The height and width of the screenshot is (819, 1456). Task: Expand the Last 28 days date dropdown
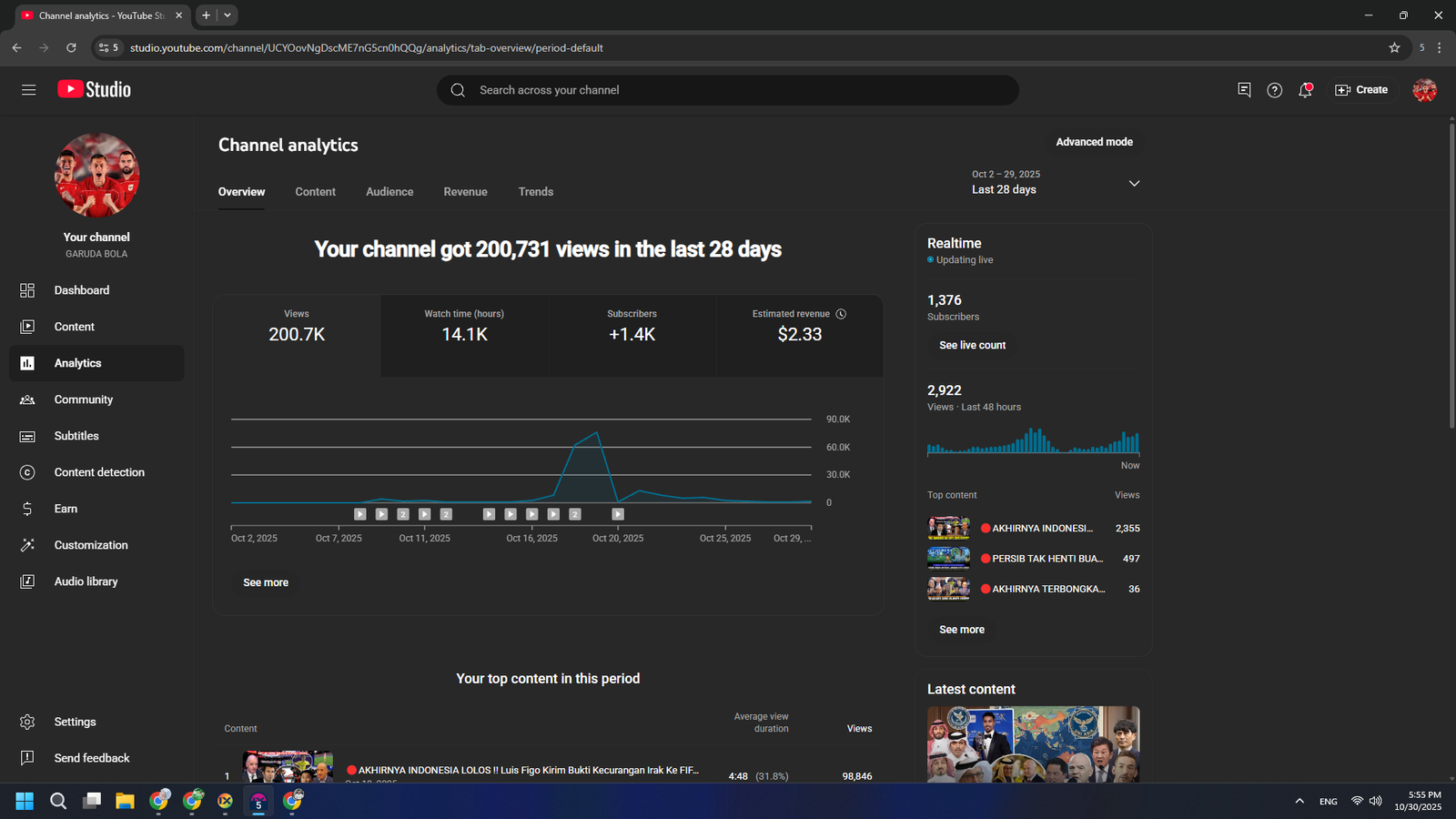1134,183
